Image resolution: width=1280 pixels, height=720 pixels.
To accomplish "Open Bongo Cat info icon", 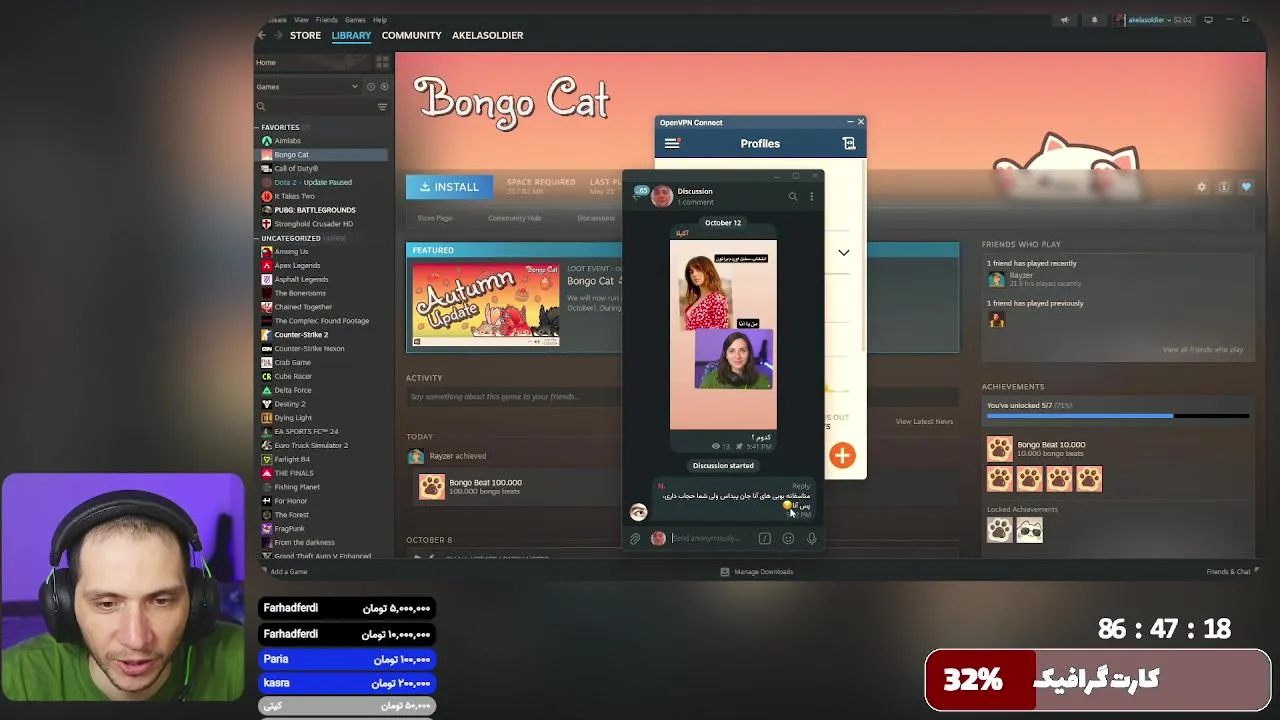I will 1224,187.
